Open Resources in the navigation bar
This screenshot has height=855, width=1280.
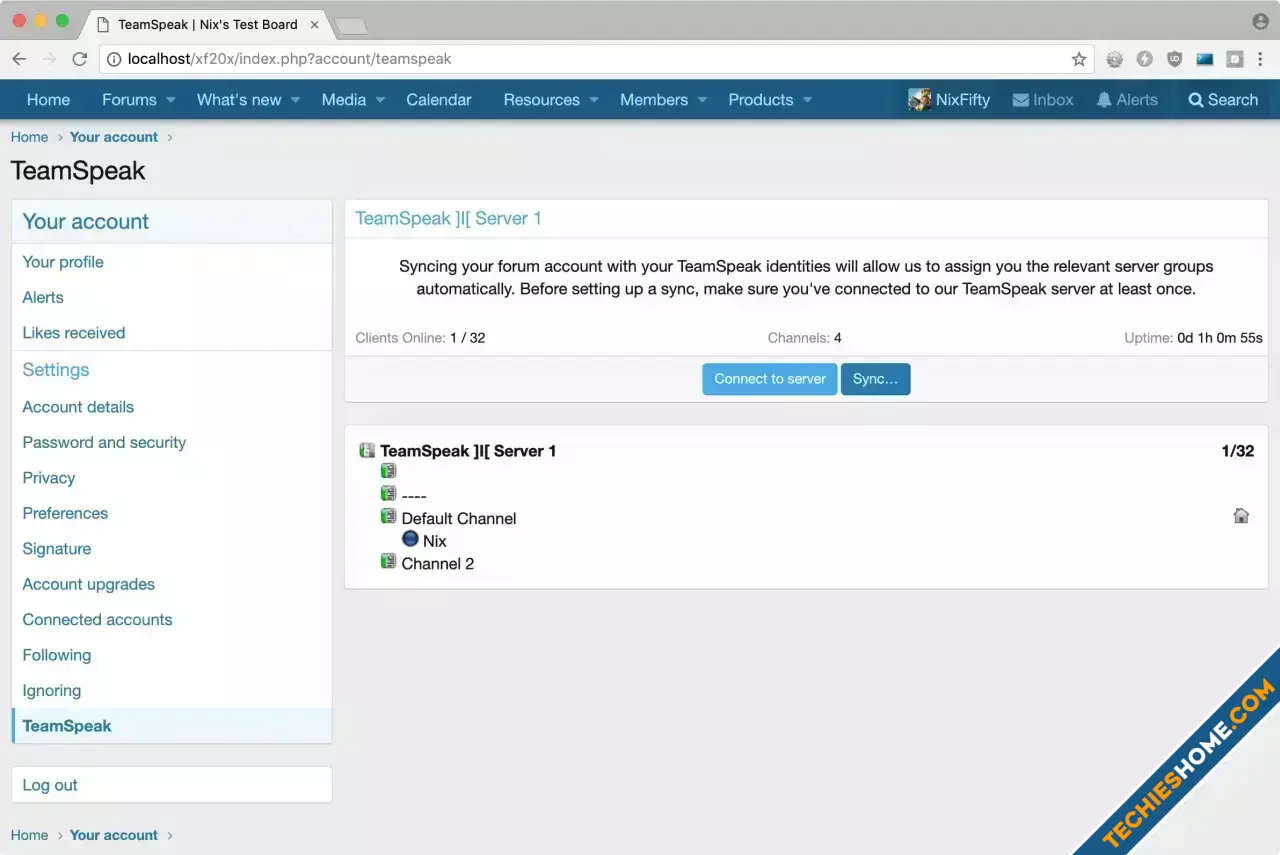[x=542, y=100]
